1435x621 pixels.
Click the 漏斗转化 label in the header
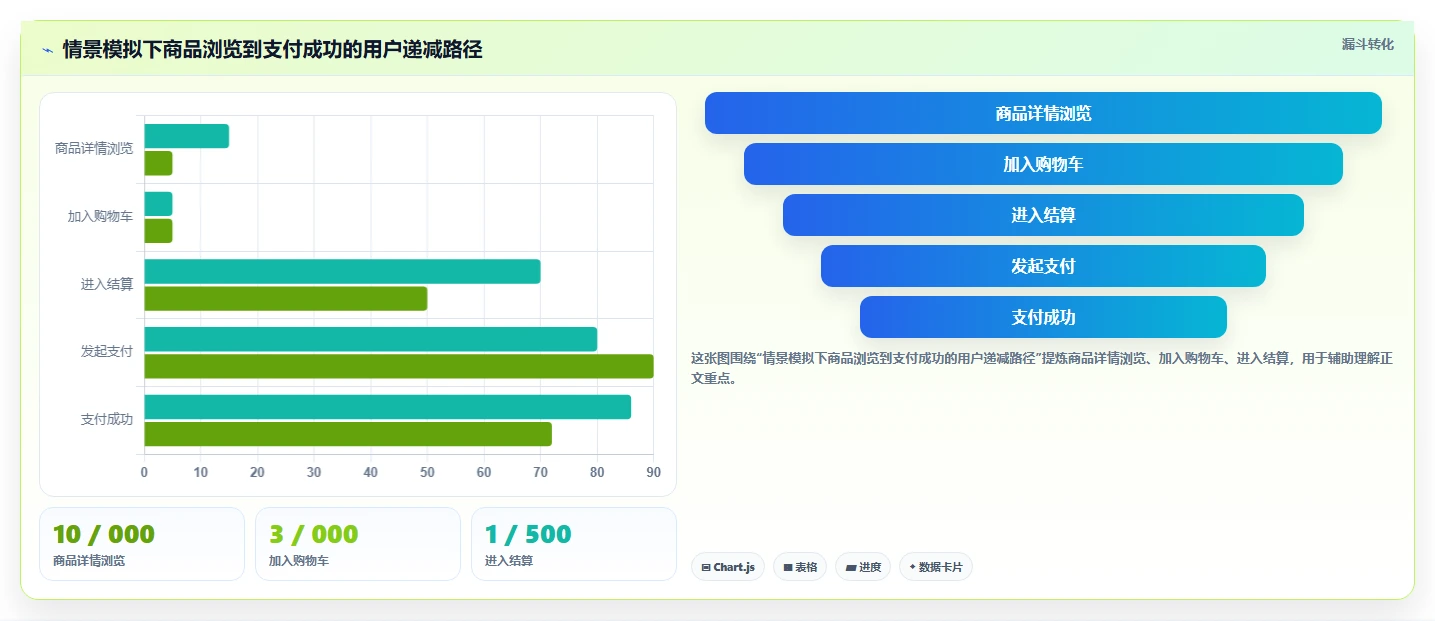1367,44
